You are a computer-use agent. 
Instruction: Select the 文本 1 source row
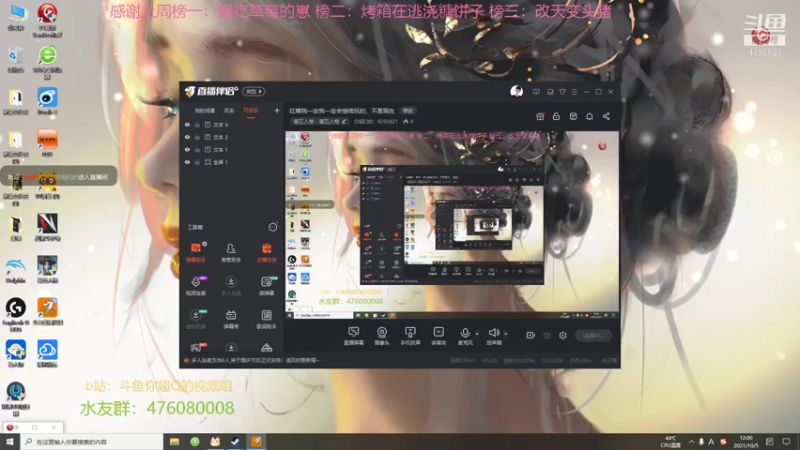232,149
